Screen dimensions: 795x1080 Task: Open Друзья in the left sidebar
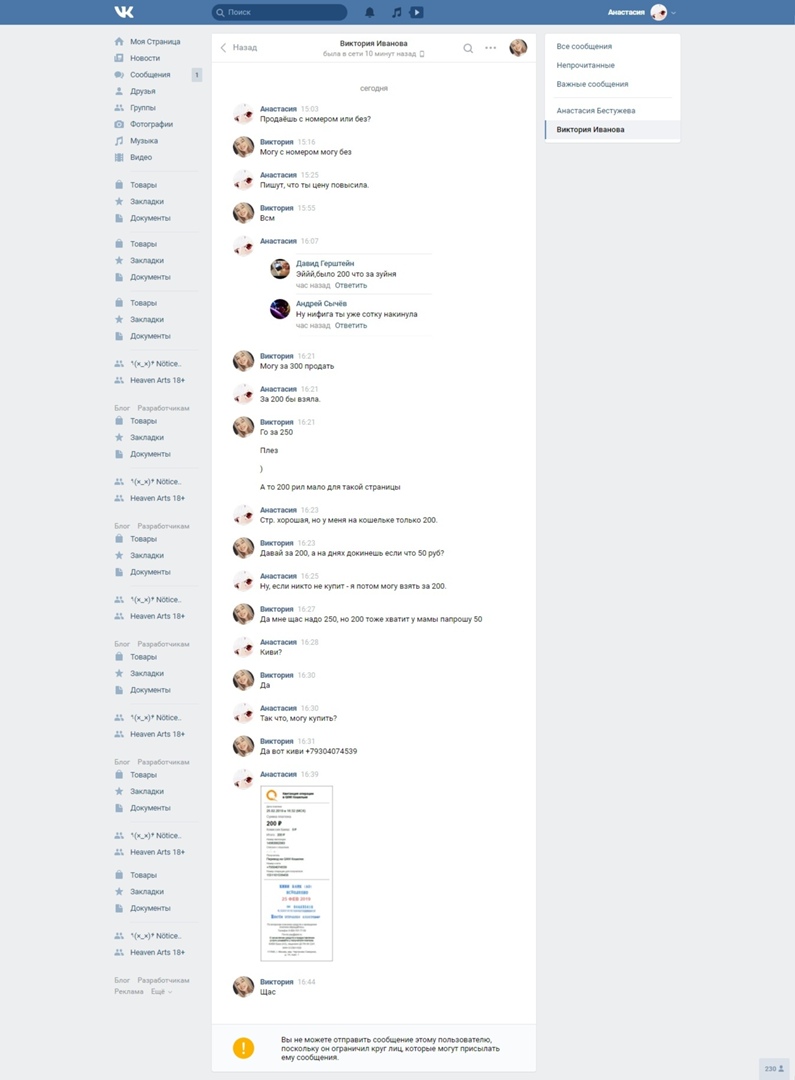[142, 91]
